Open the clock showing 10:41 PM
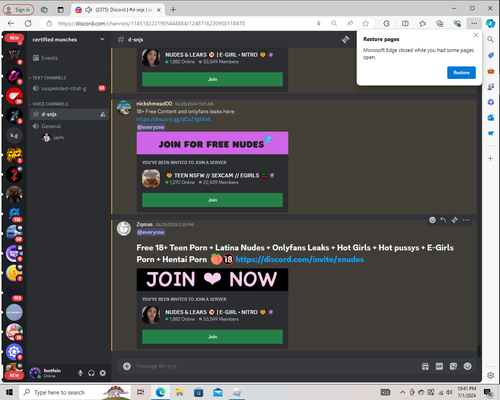Image resolution: width=500 pixels, height=400 pixels. click(467, 392)
